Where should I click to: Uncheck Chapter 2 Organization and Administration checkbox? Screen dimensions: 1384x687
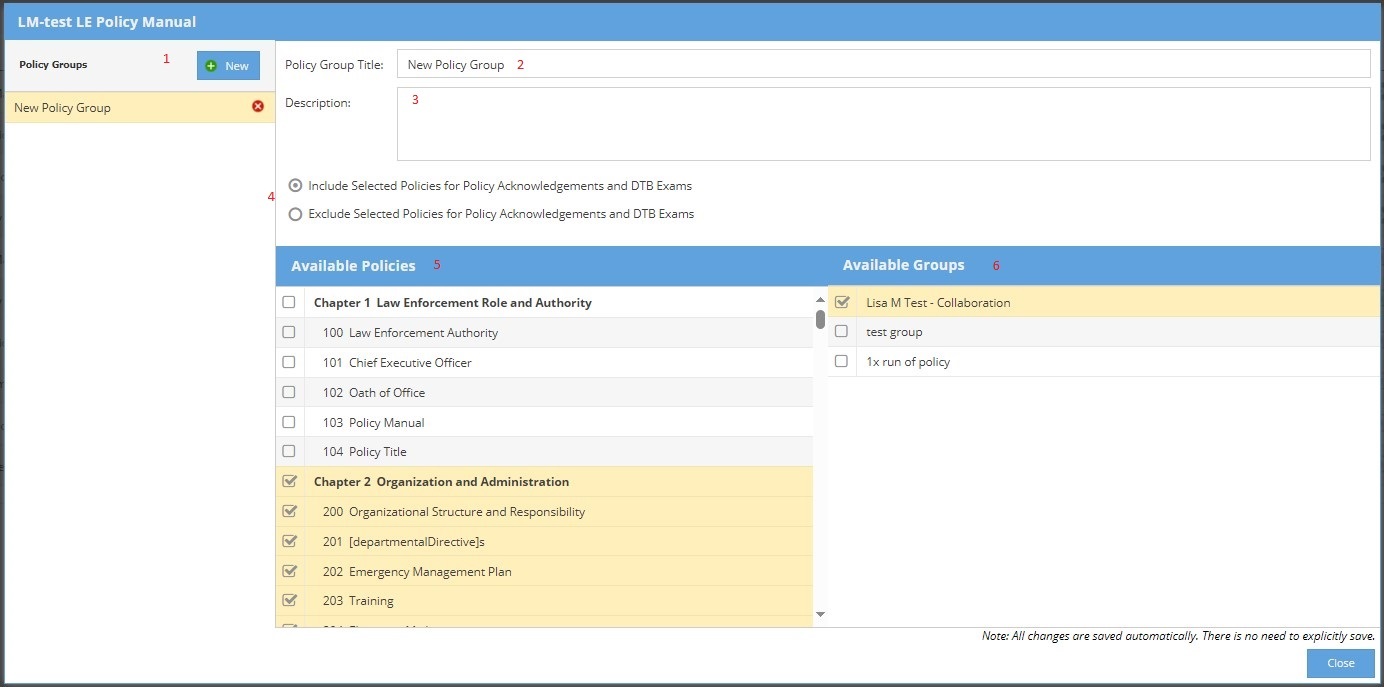290,481
